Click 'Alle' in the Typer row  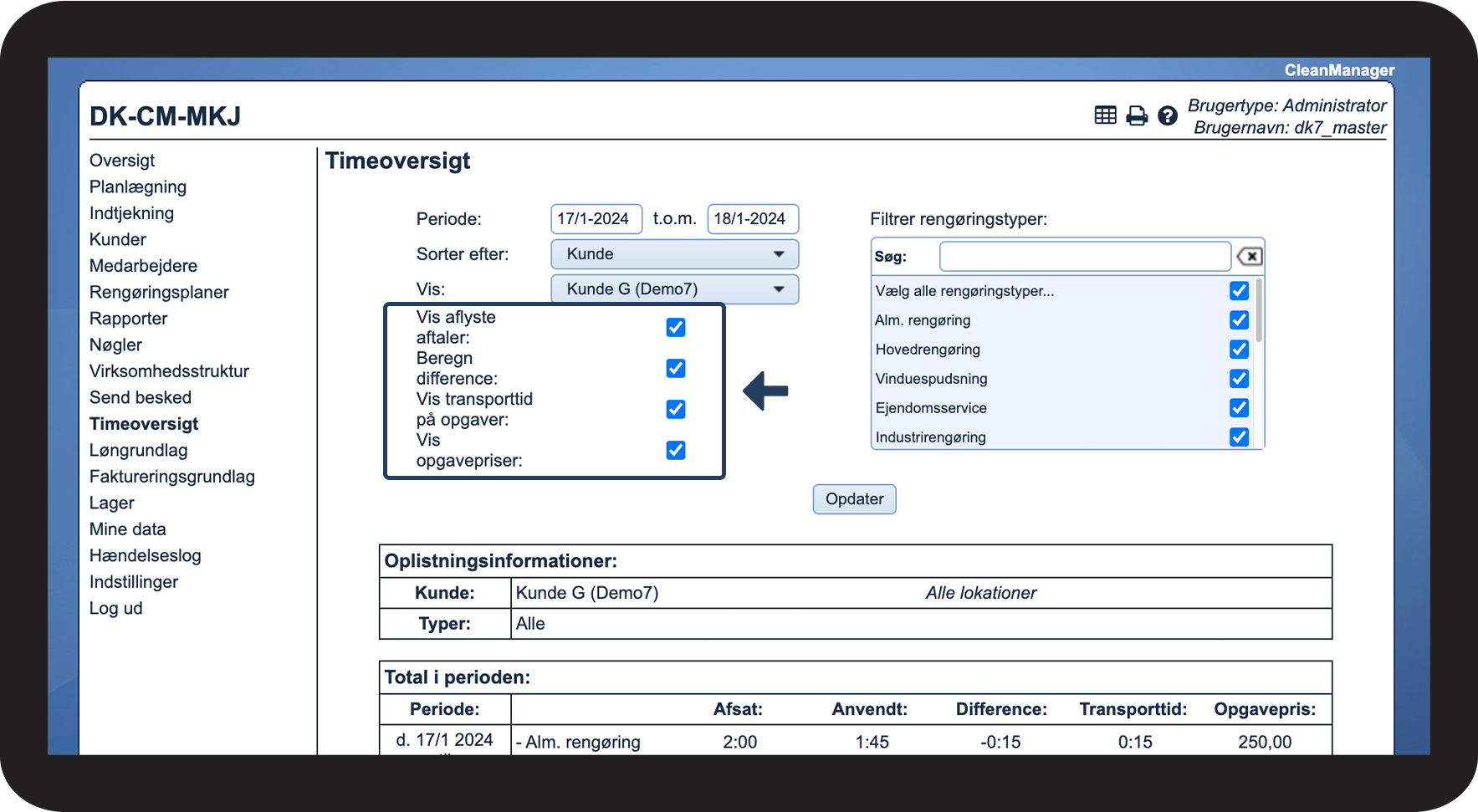point(530,624)
